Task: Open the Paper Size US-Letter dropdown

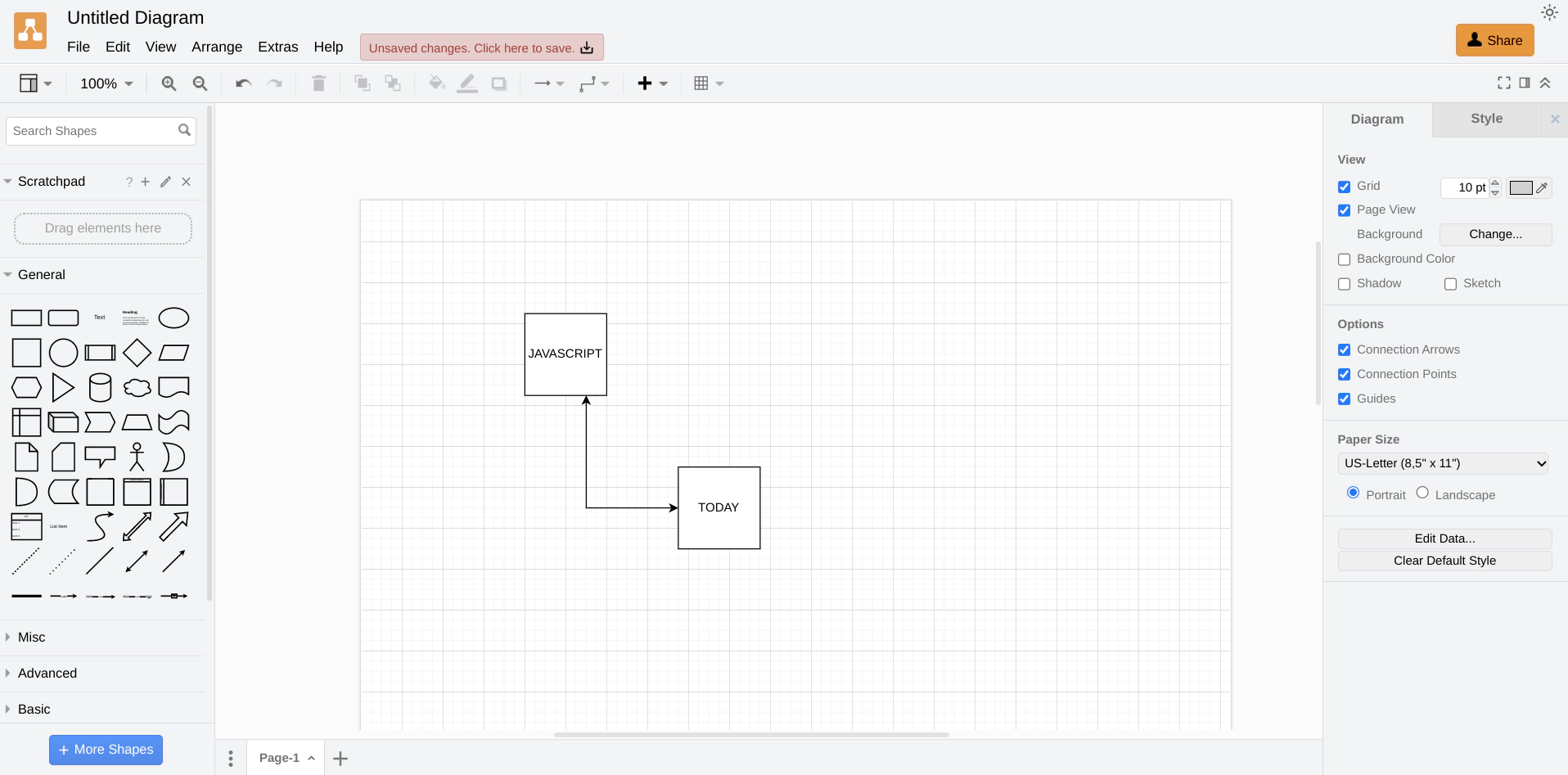Action: pos(1444,463)
